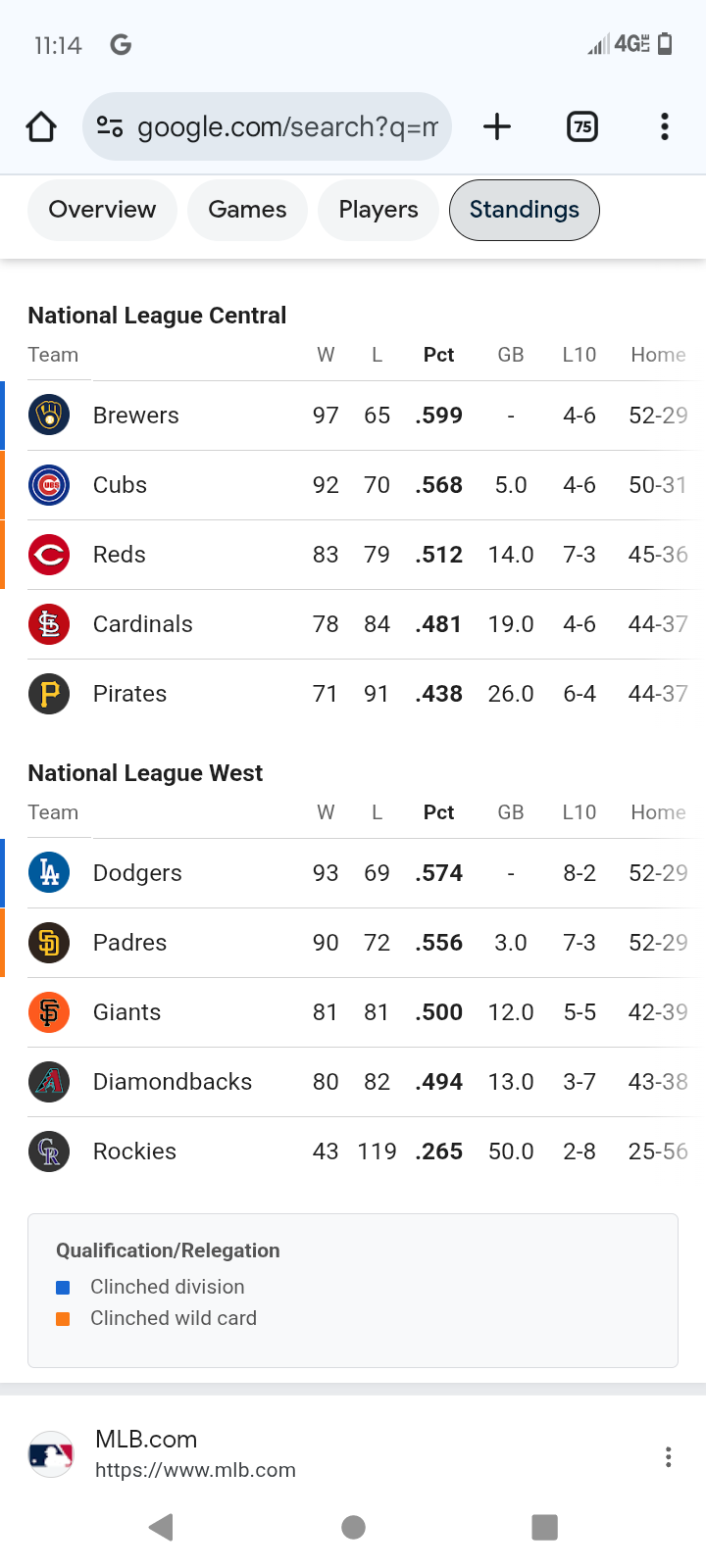Tap the Rockies team logo
The height and width of the screenshot is (1568, 706).
point(49,1151)
